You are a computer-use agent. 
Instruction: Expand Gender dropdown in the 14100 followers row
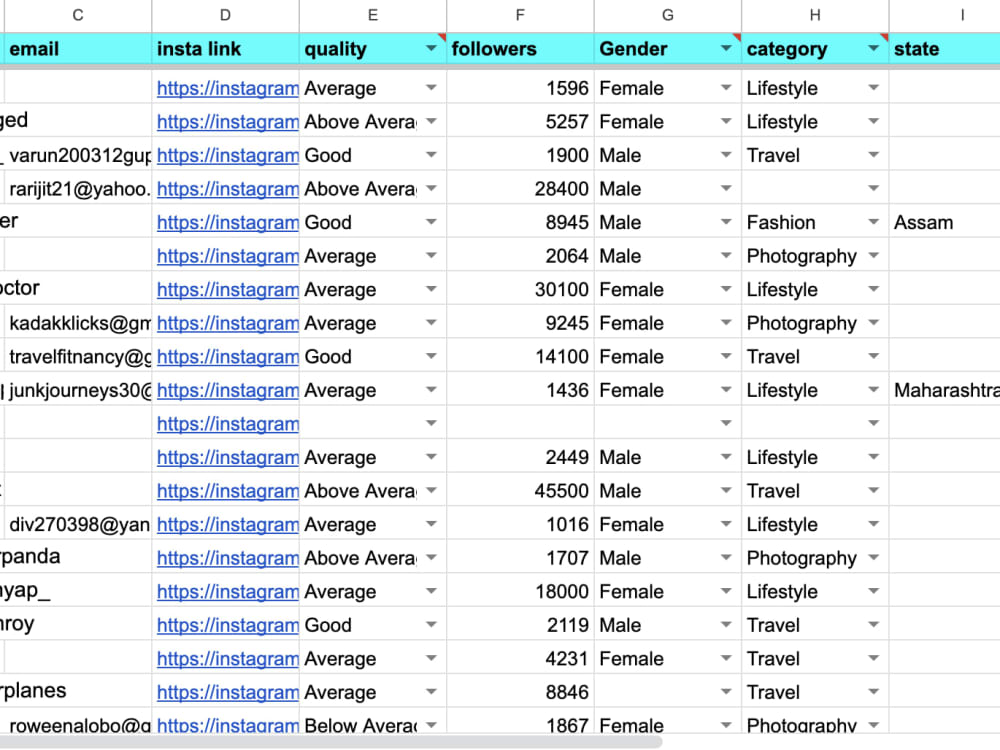click(x=726, y=357)
